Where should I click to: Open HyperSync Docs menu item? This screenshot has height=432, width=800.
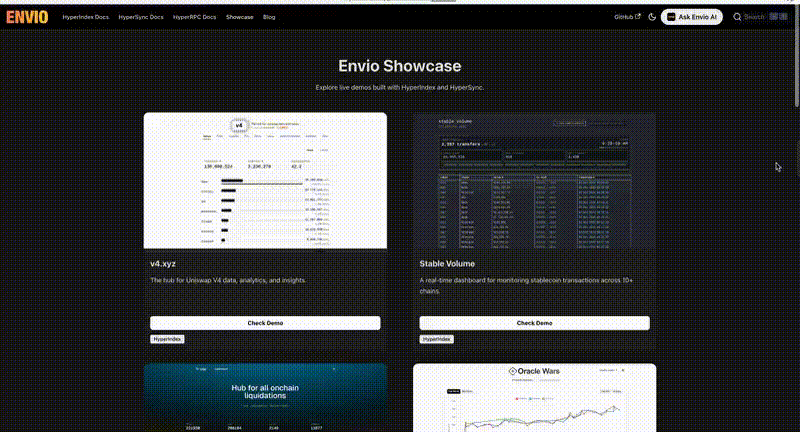141,18
